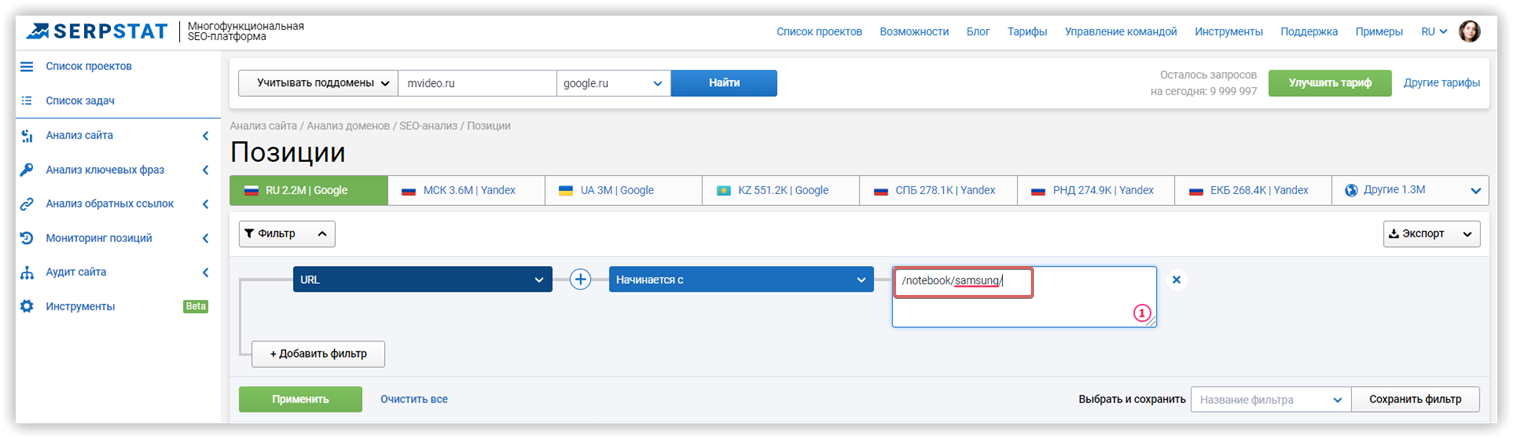The width and height of the screenshot is (1513, 439).
Task: Click the Аудит сайта structure icon
Action: (x=27, y=272)
